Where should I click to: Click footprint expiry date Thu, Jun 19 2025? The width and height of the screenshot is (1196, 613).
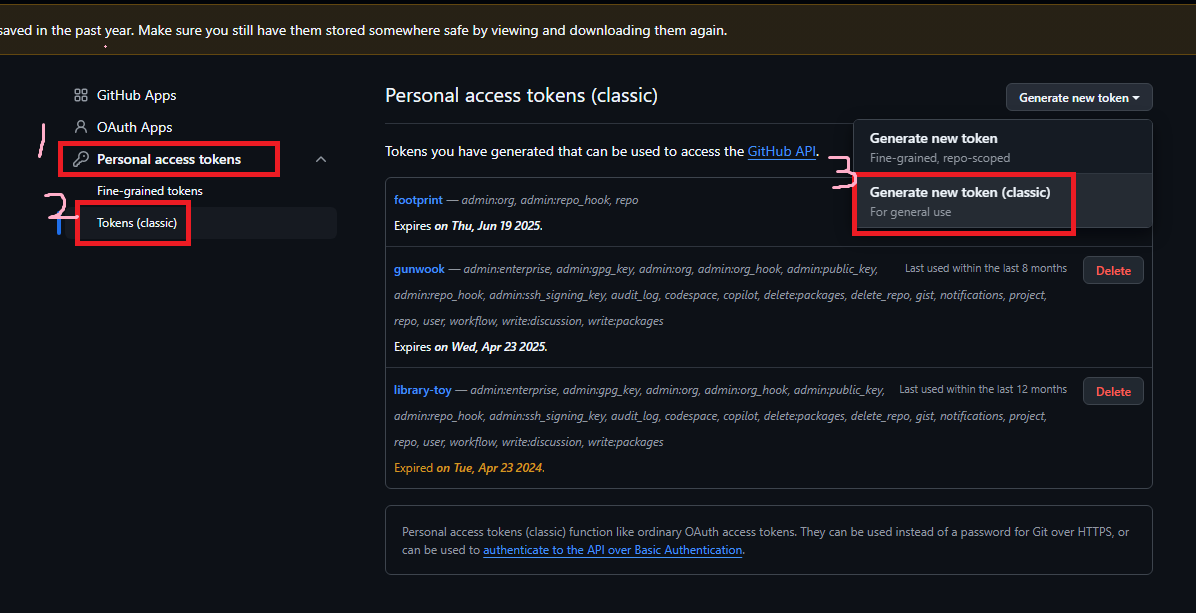488,226
